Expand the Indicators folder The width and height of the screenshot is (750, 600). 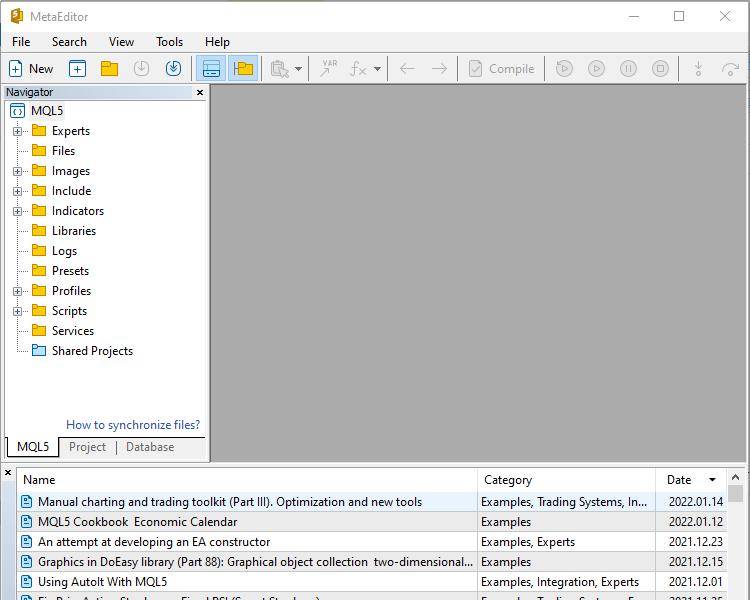click(x=18, y=211)
